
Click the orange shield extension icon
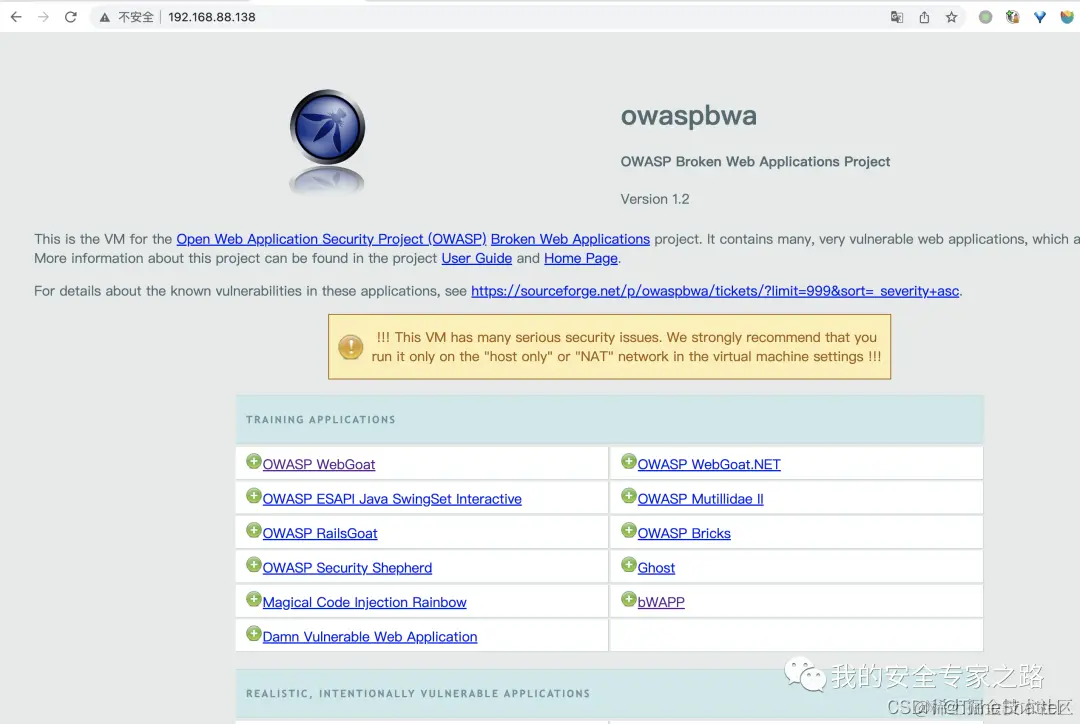pyautogui.click(x=1067, y=17)
